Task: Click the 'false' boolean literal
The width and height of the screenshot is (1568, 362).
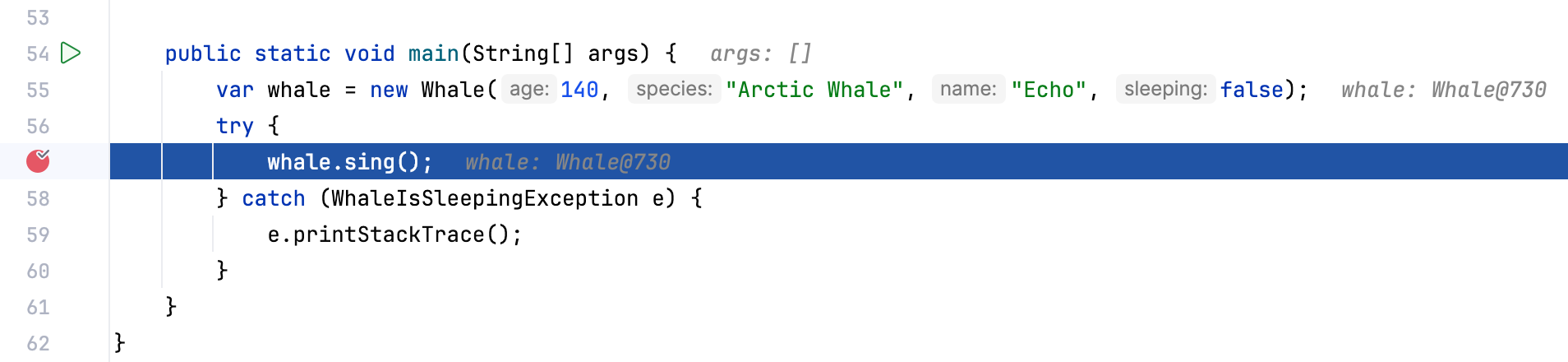Action: tap(1252, 90)
